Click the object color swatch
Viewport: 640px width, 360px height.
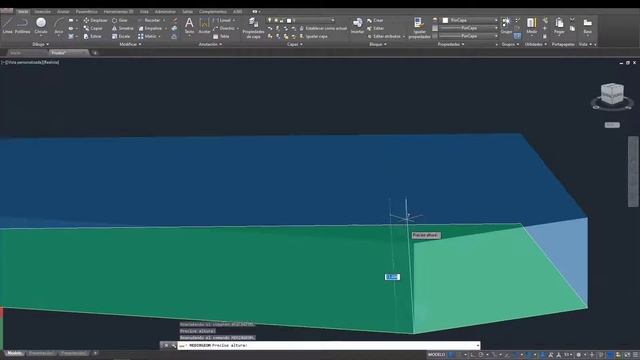pyautogui.click(x=445, y=20)
